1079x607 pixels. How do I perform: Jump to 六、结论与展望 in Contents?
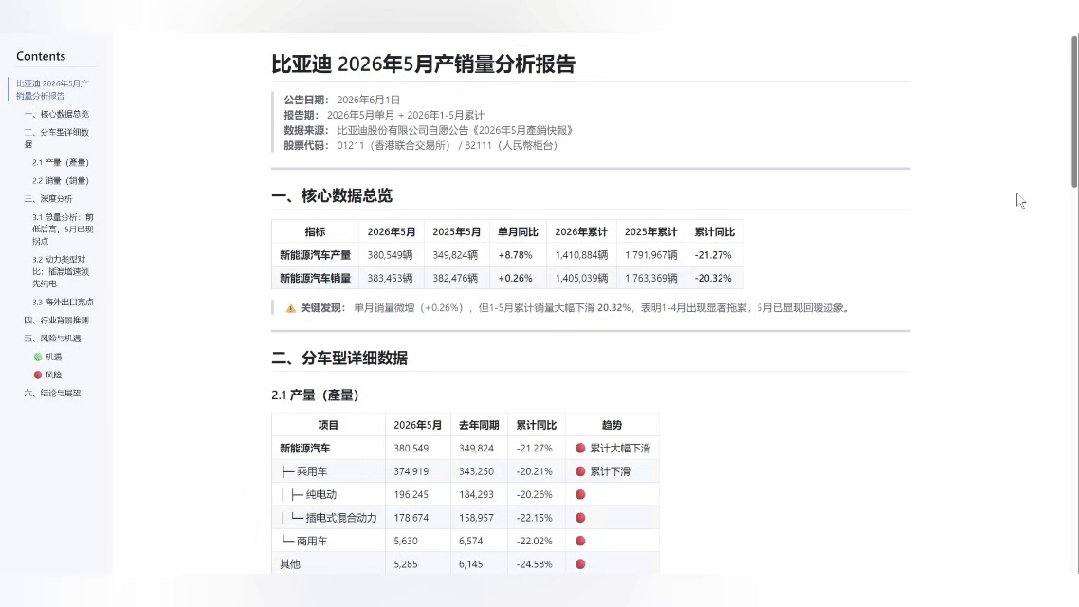(x=53, y=393)
